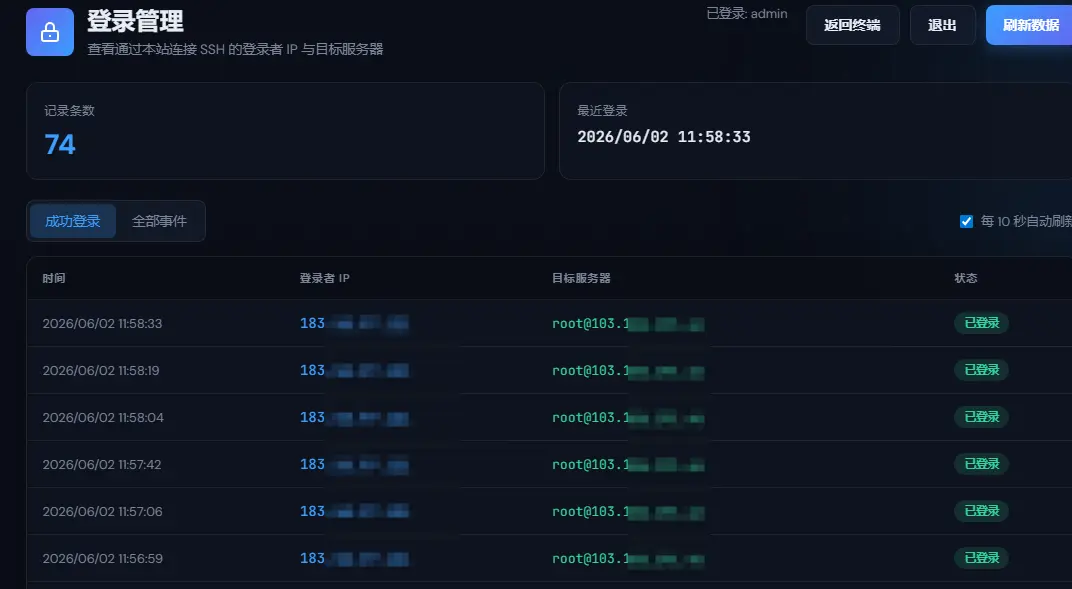
Task: Click the root@103 server in 11:58:19 row
Action: click(x=628, y=371)
